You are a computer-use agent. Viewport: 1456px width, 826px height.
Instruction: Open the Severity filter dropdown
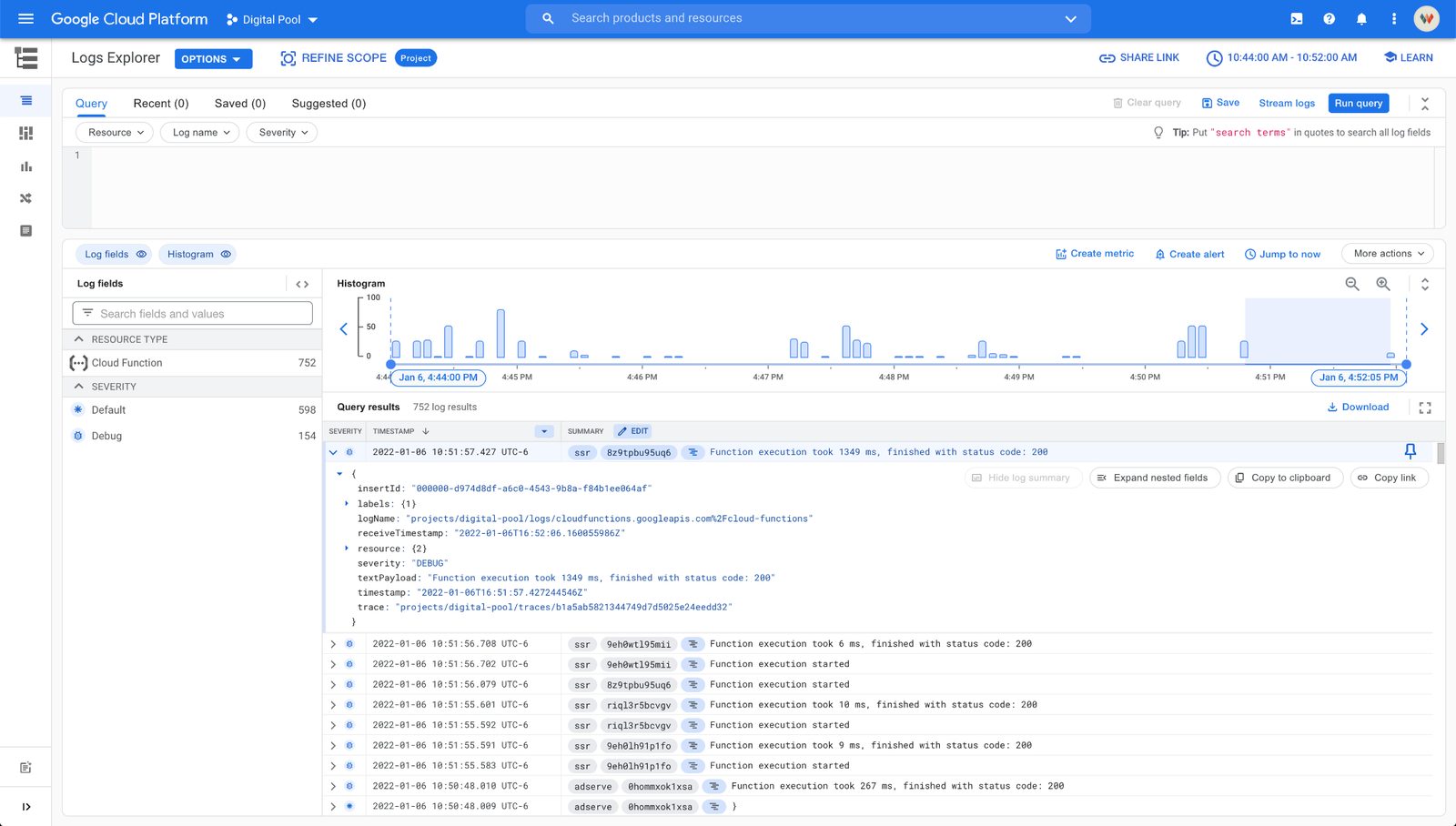pos(283,133)
